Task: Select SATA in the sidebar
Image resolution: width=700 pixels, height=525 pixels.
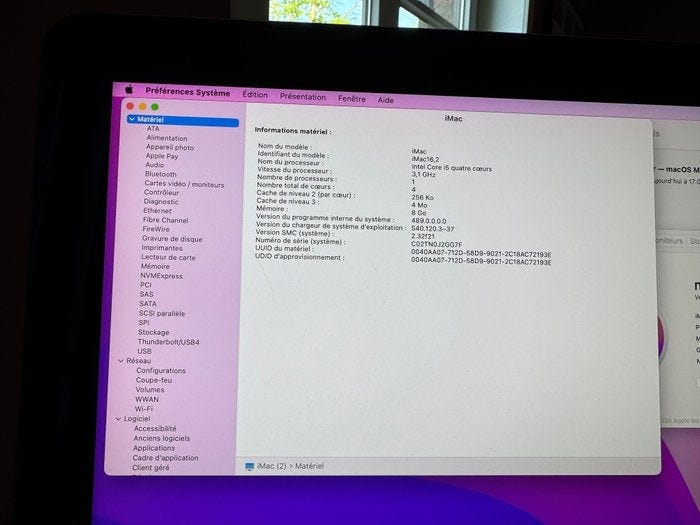Action: click(x=148, y=304)
